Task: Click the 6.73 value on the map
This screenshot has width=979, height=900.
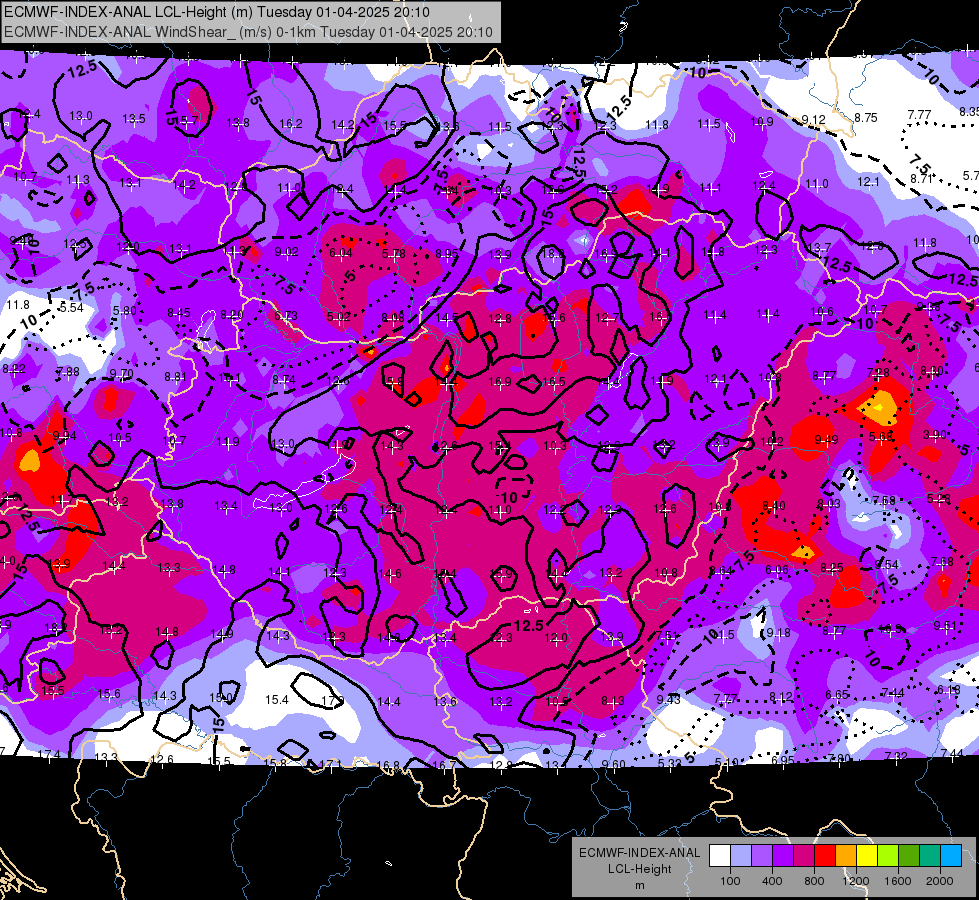Action: (x=286, y=316)
